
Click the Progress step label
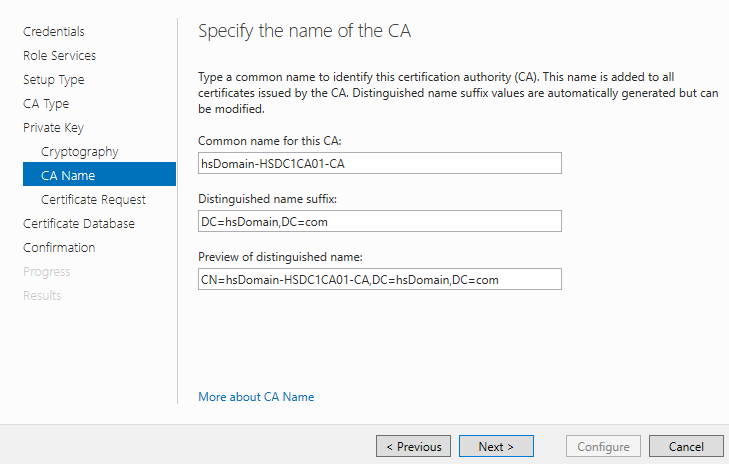(x=47, y=272)
